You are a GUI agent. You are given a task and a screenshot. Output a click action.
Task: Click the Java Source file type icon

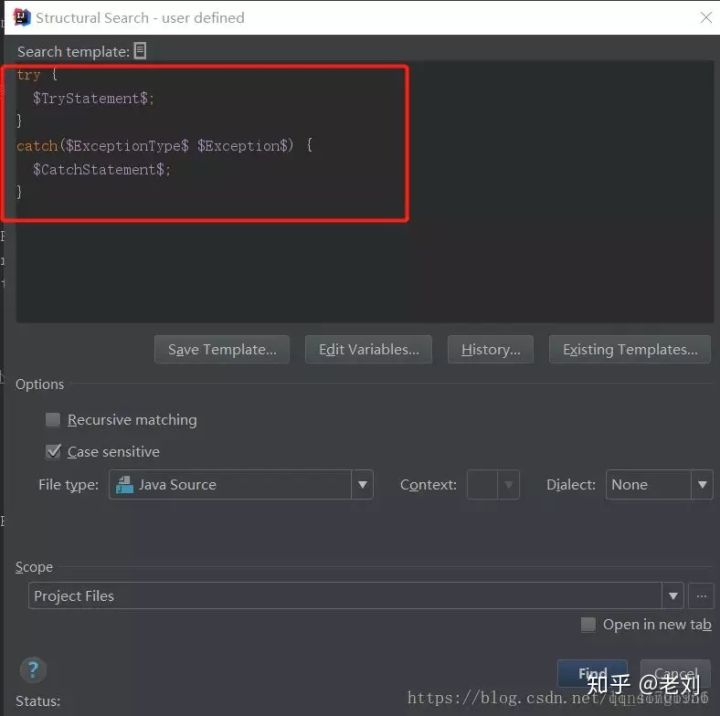coord(124,485)
